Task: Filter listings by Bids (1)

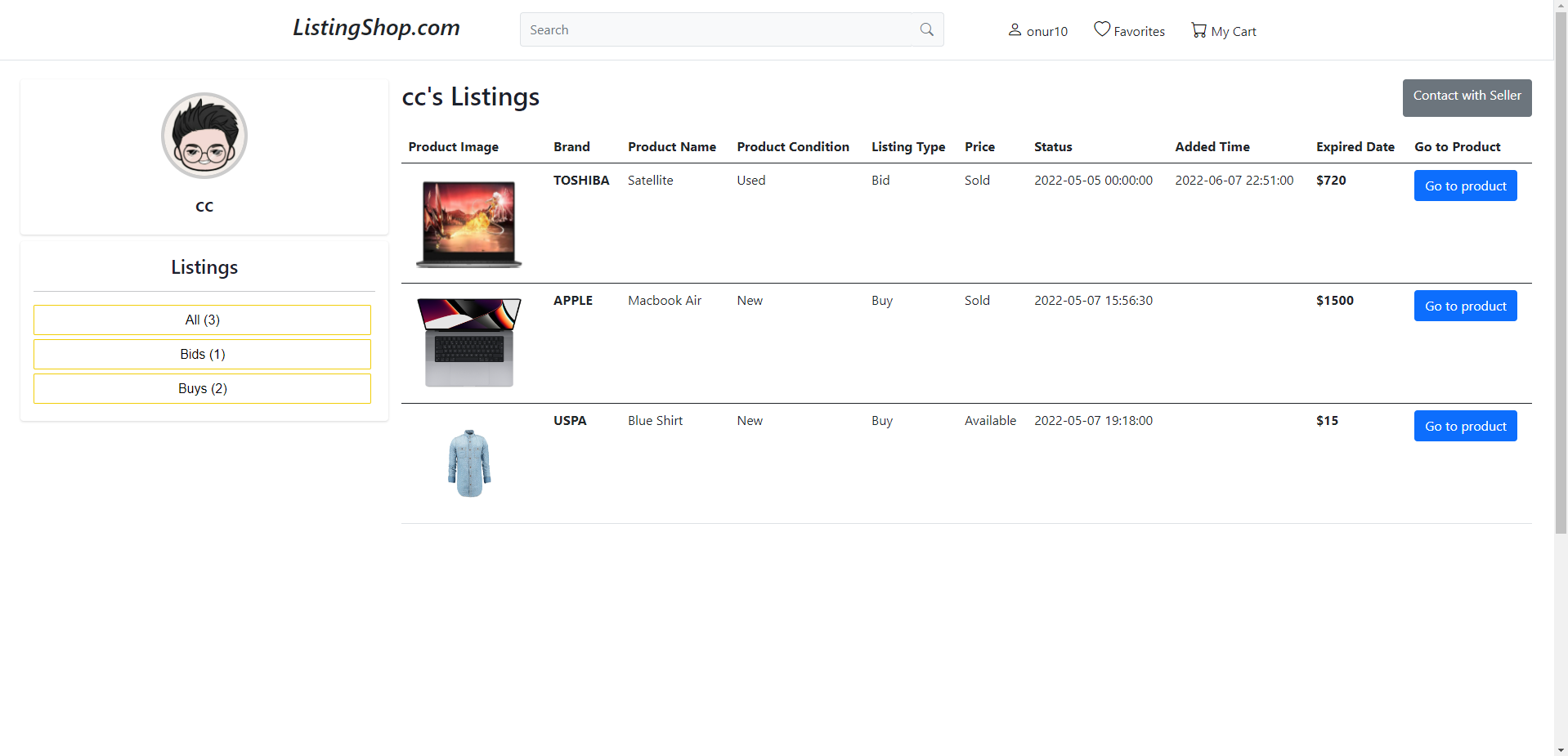Action: click(x=202, y=354)
